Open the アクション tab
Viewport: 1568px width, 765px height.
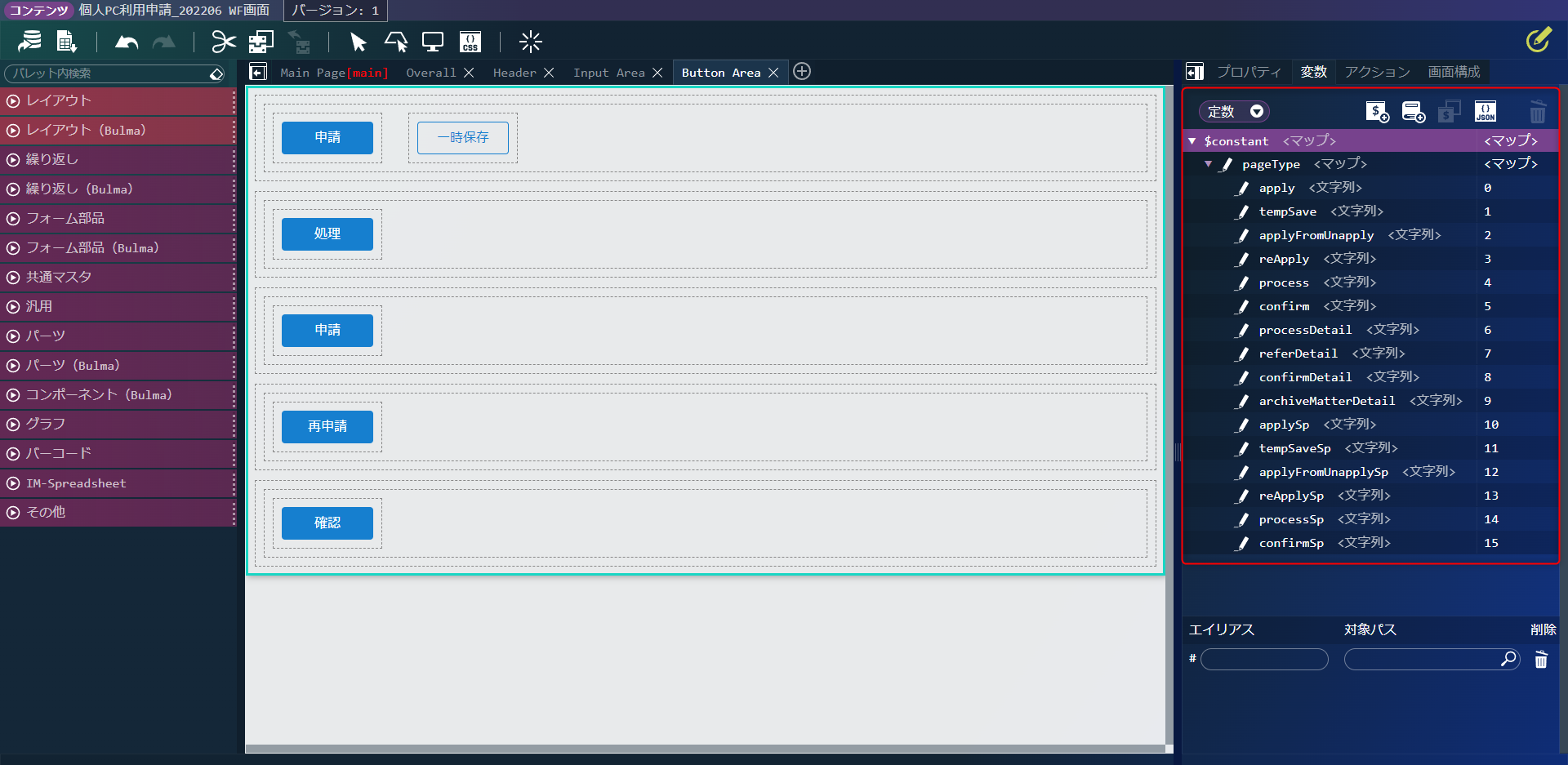coord(1377,72)
